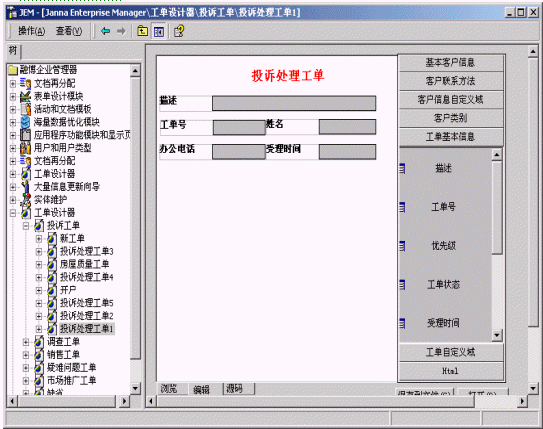Expand the 调查工单 tree node
This screenshot has height=429, width=543.
26,342
